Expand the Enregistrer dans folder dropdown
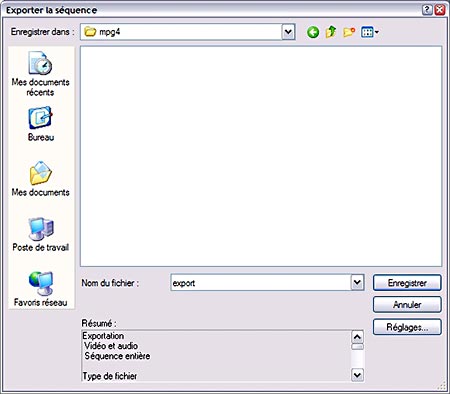450x394 pixels. point(288,32)
